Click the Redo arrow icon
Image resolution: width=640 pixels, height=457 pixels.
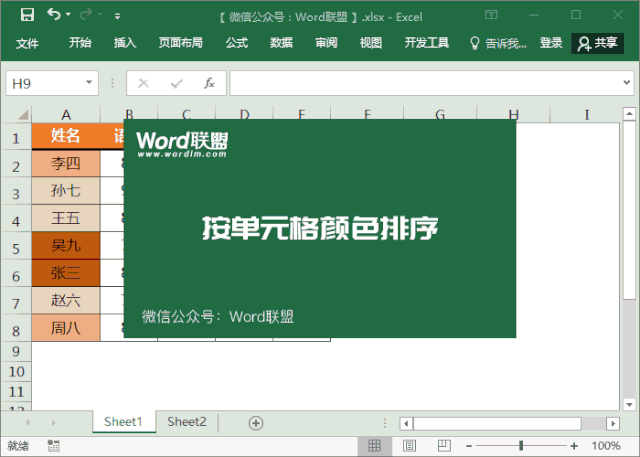click(x=86, y=15)
